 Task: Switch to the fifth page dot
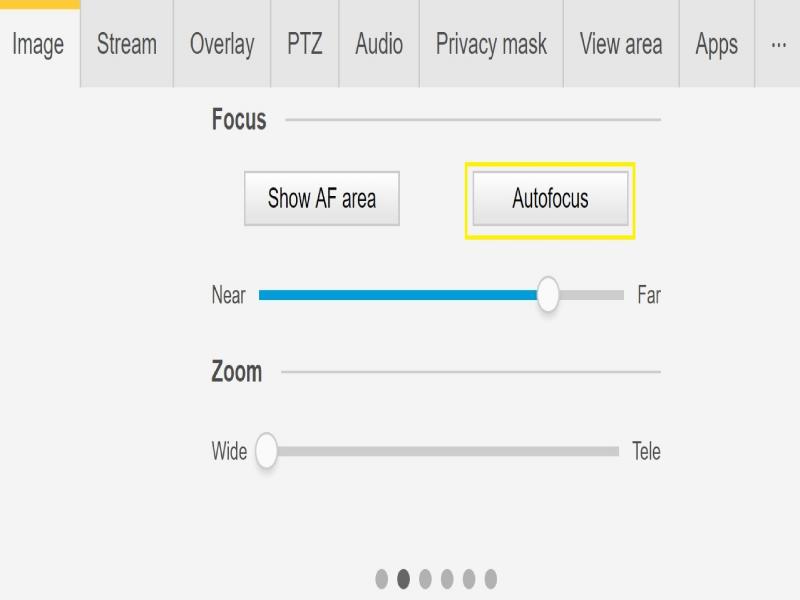[x=468, y=579]
